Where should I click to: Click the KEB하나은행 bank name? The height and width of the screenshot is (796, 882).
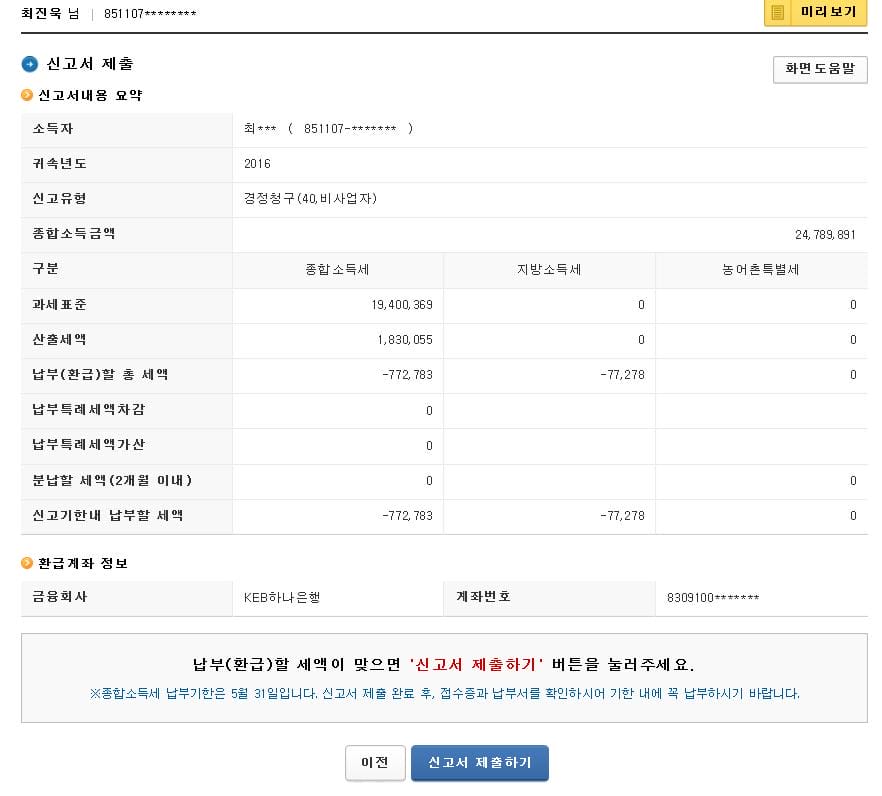[281, 598]
